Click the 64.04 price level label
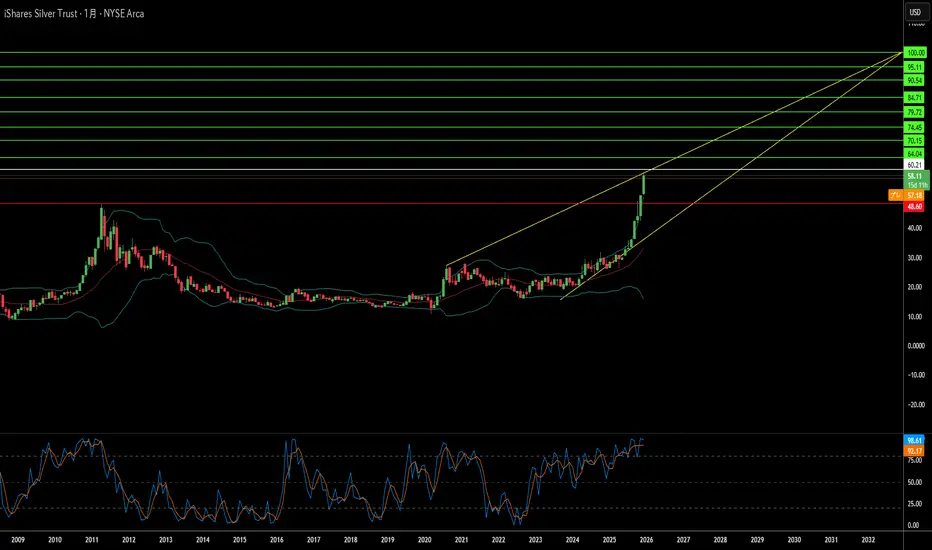This screenshot has width=932, height=550. coord(915,154)
